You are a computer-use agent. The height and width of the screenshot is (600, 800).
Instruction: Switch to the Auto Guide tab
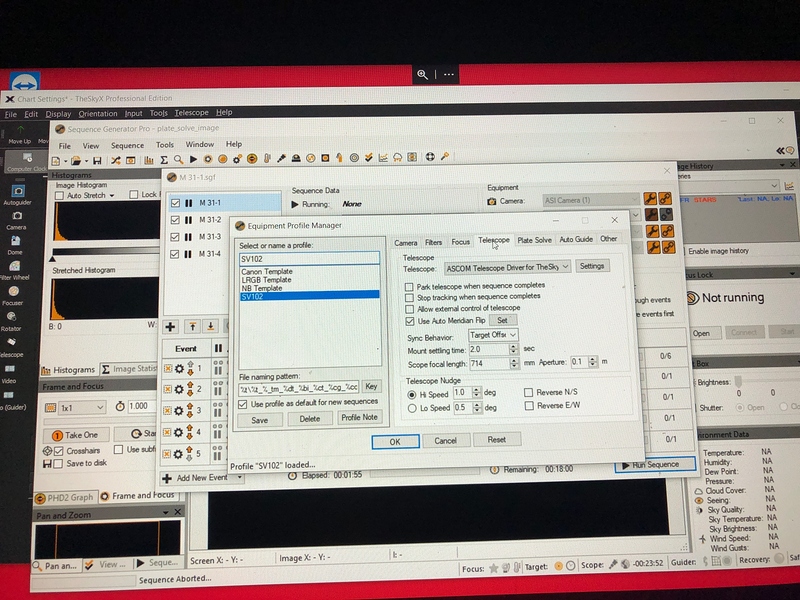pos(576,239)
